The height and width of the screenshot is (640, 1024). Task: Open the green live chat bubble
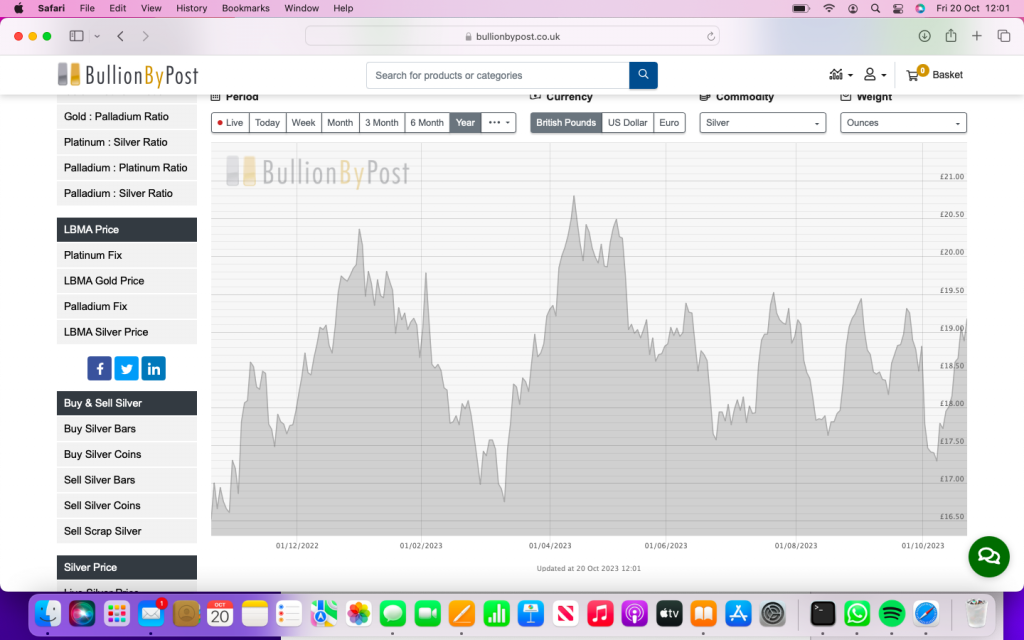click(988, 556)
